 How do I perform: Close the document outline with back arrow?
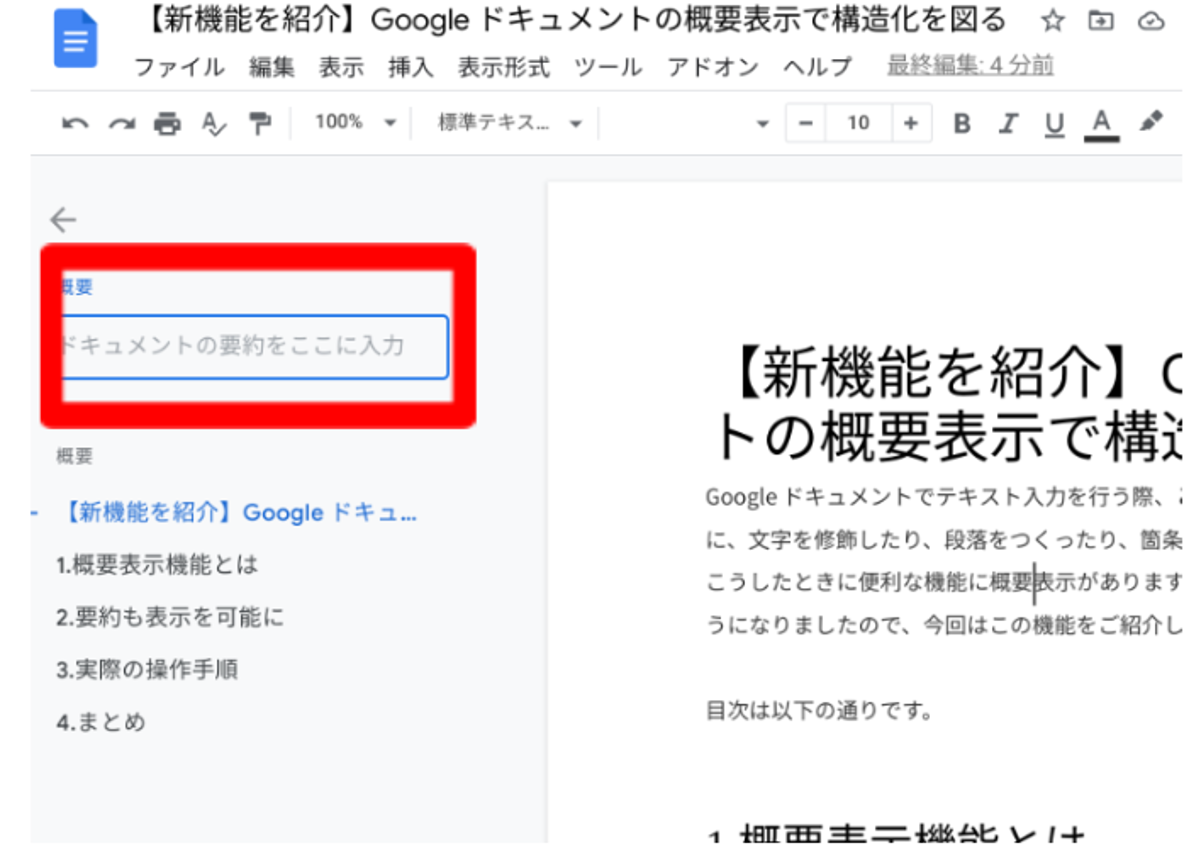coord(63,220)
